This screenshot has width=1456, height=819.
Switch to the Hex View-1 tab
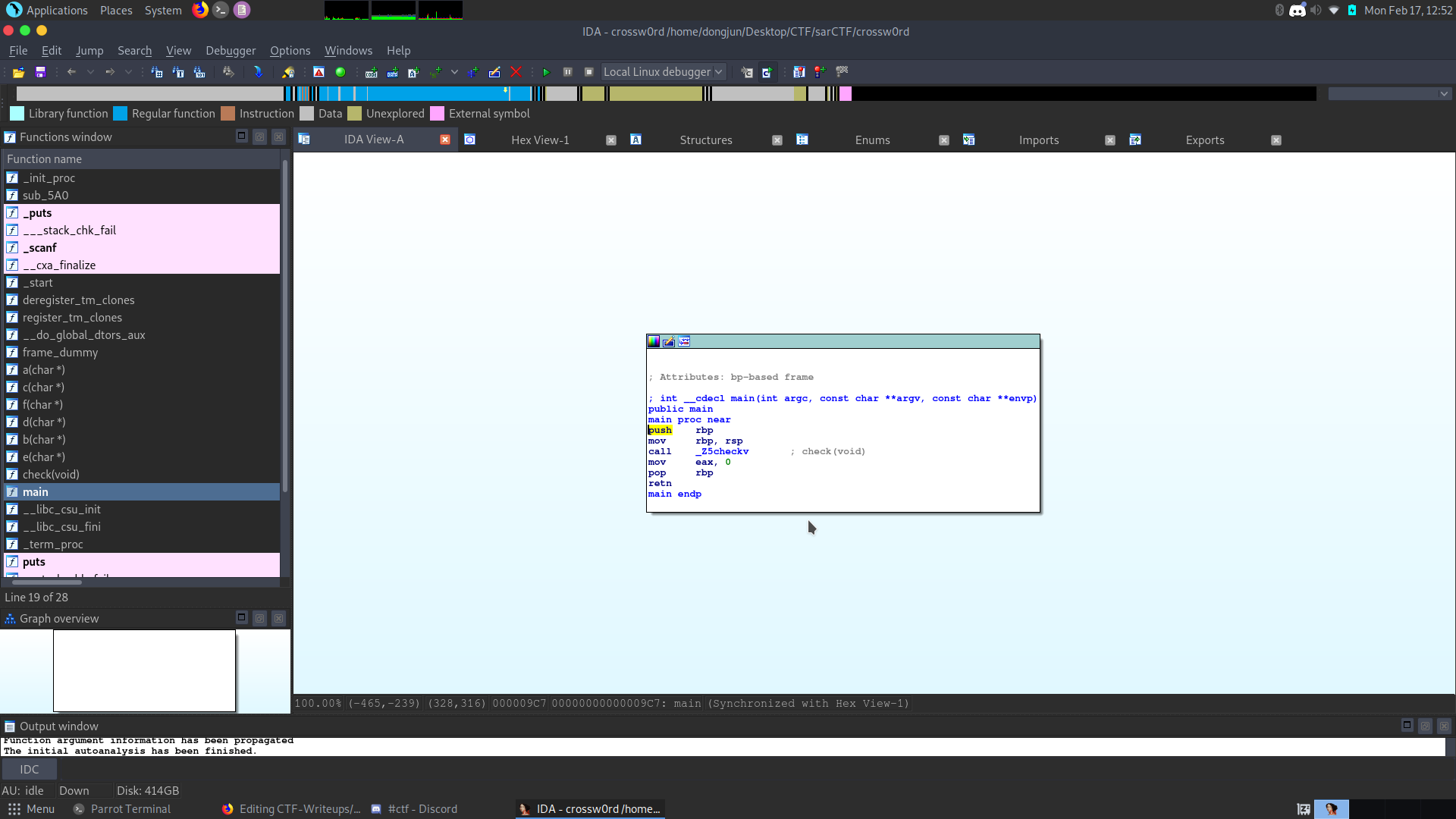click(x=540, y=140)
